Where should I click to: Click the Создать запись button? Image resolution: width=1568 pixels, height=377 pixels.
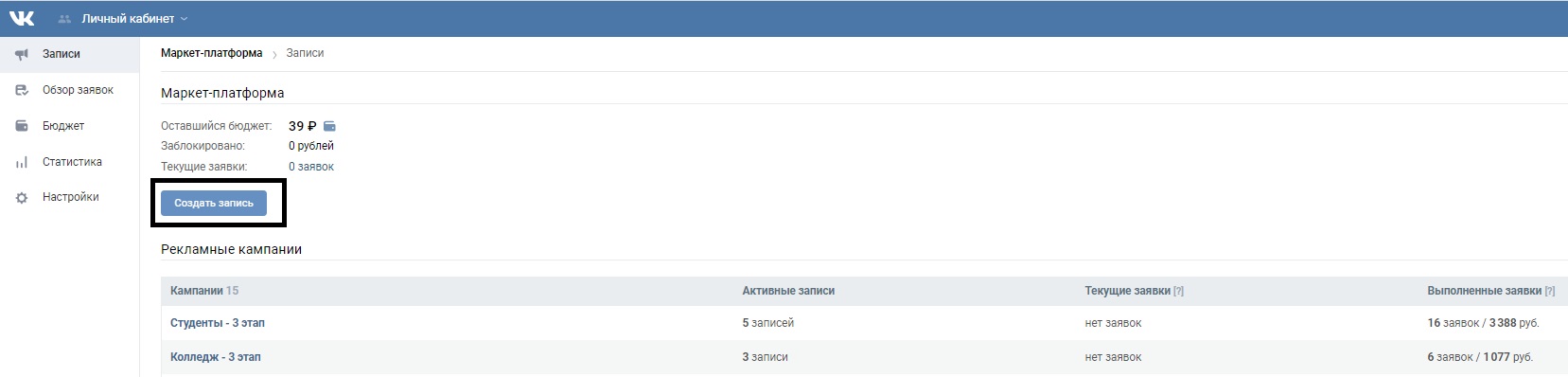(x=214, y=203)
